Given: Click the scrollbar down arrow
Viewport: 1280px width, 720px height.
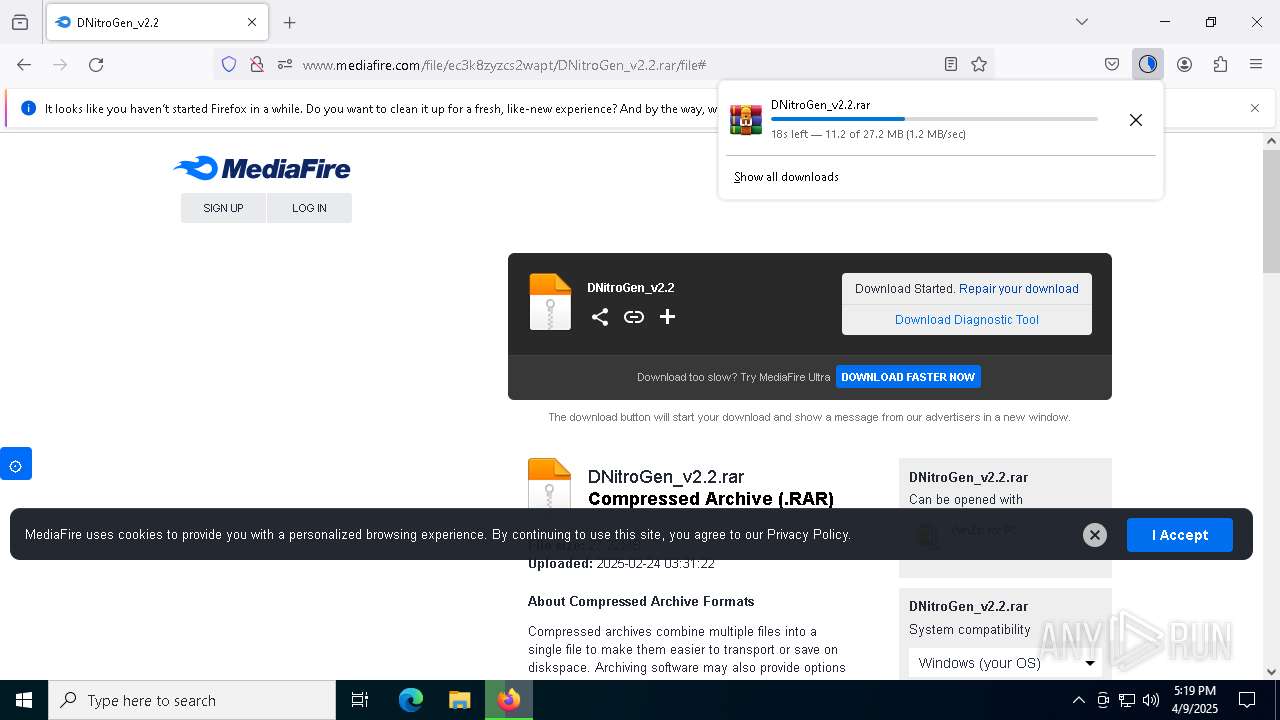Looking at the screenshot, I should point(1271,671).
